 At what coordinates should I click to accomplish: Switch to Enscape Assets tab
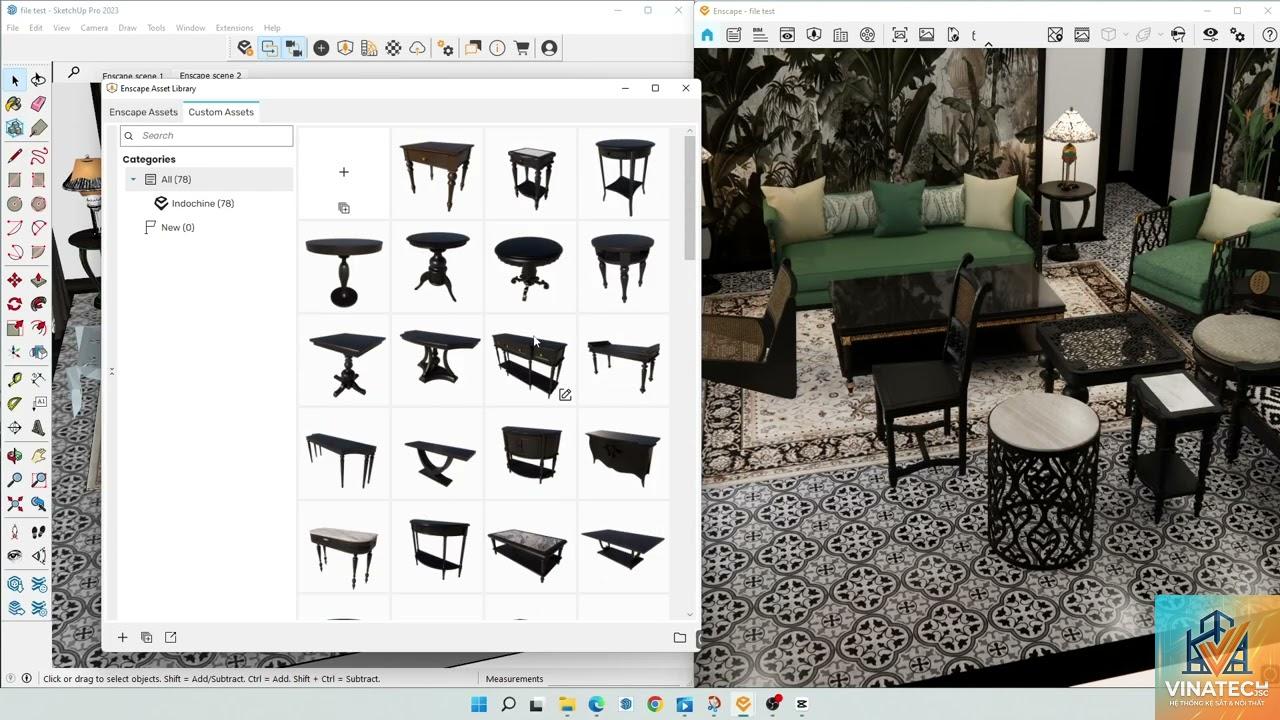pos(143,112)
